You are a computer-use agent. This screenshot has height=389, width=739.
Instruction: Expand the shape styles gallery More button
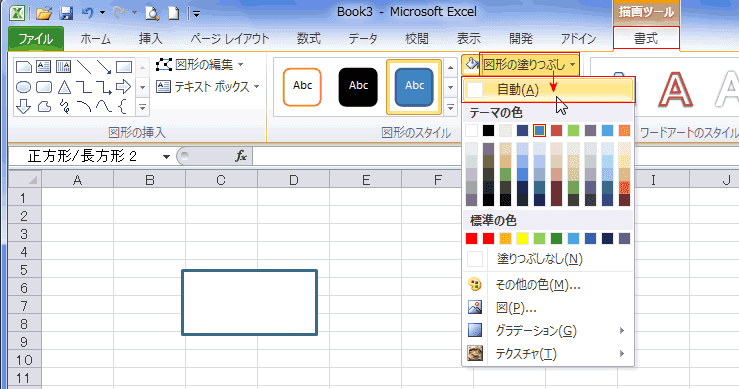(451, 107)
